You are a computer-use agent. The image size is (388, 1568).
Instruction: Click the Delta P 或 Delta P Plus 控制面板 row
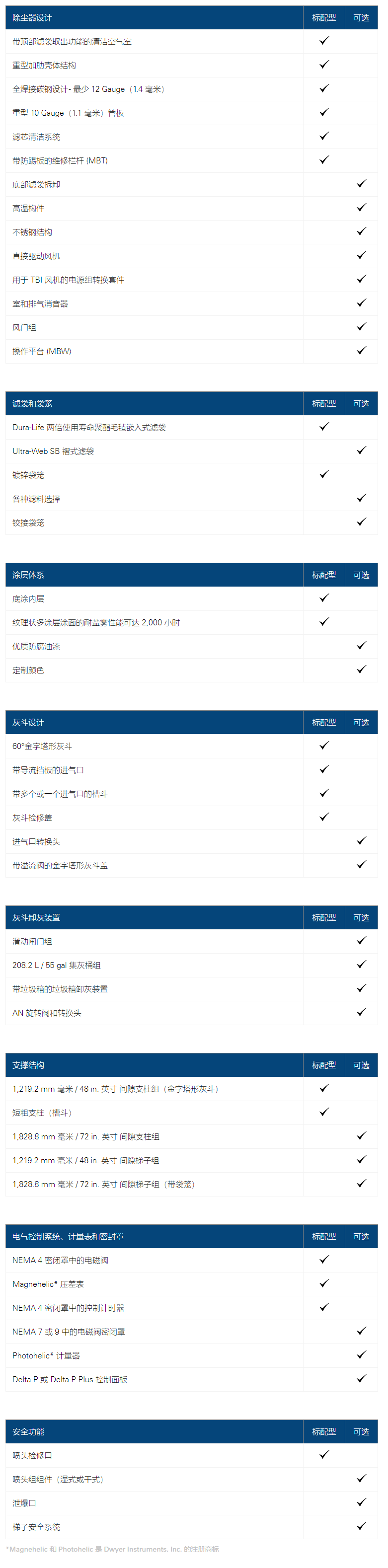coord(192,1379)
